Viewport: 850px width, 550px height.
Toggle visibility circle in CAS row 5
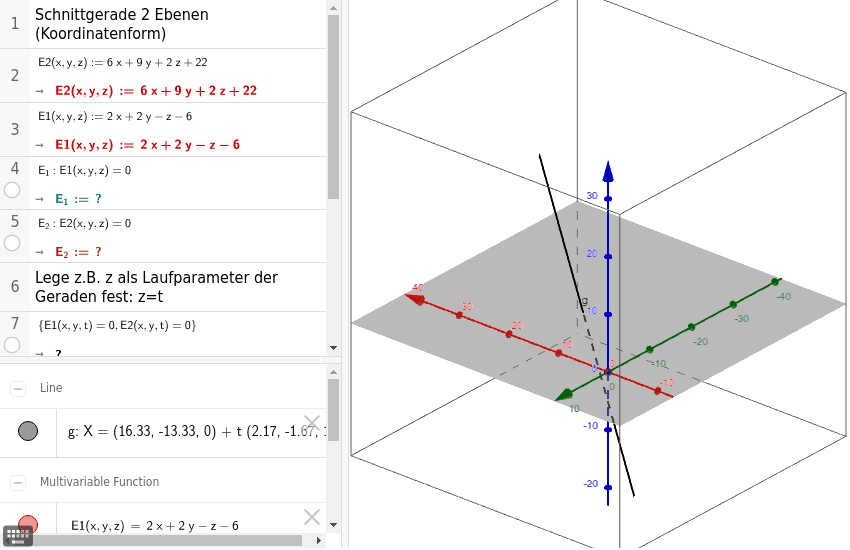pyautogui.click(x=12, y=243)
